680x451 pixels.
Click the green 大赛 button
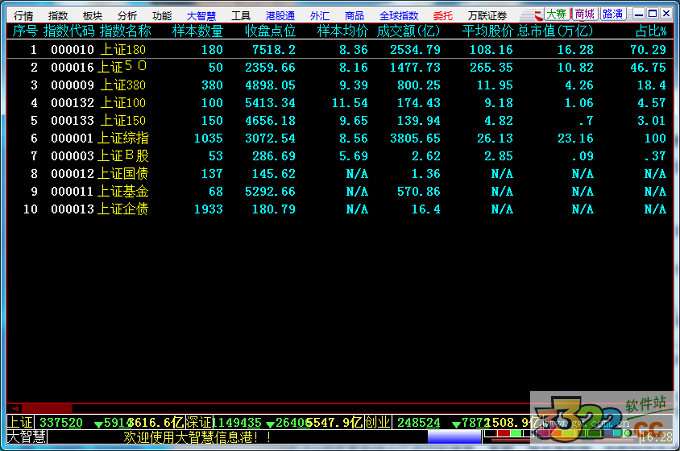[x=557, y=14]
